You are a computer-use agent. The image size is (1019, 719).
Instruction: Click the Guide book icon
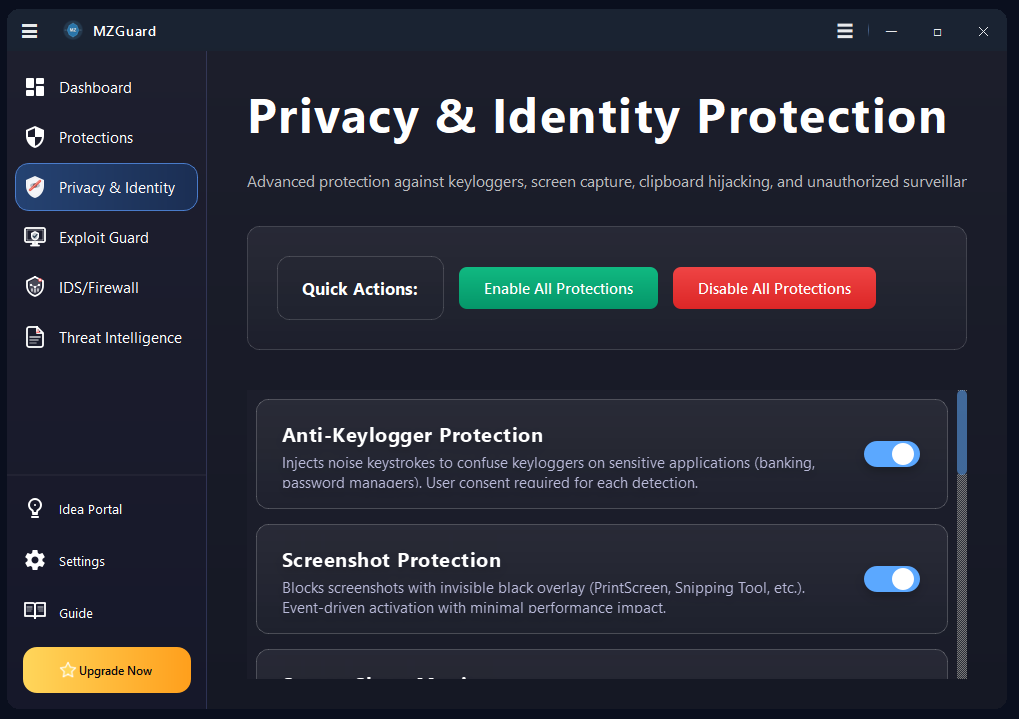coord(33,612)
